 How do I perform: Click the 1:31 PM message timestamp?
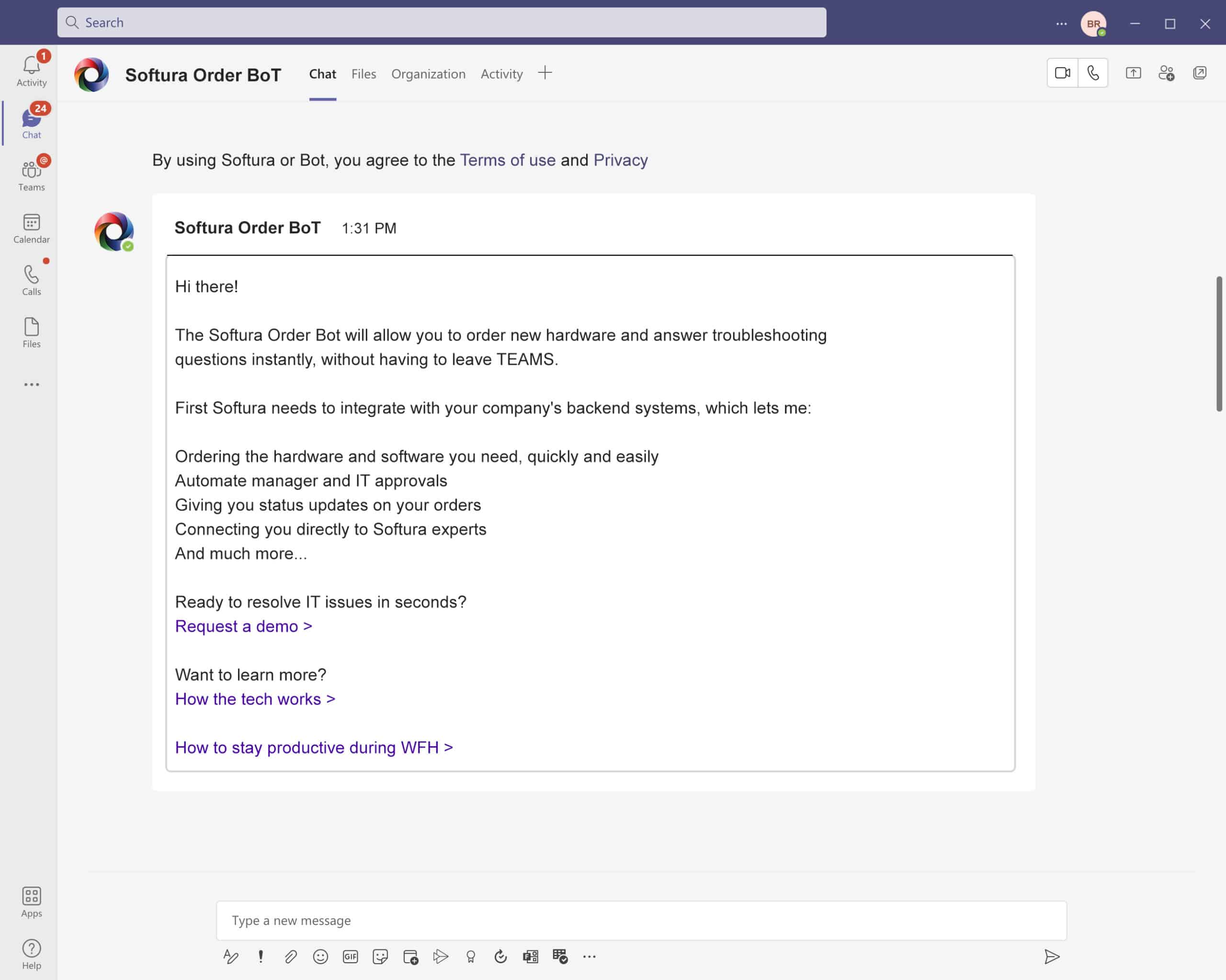[368, 228]
